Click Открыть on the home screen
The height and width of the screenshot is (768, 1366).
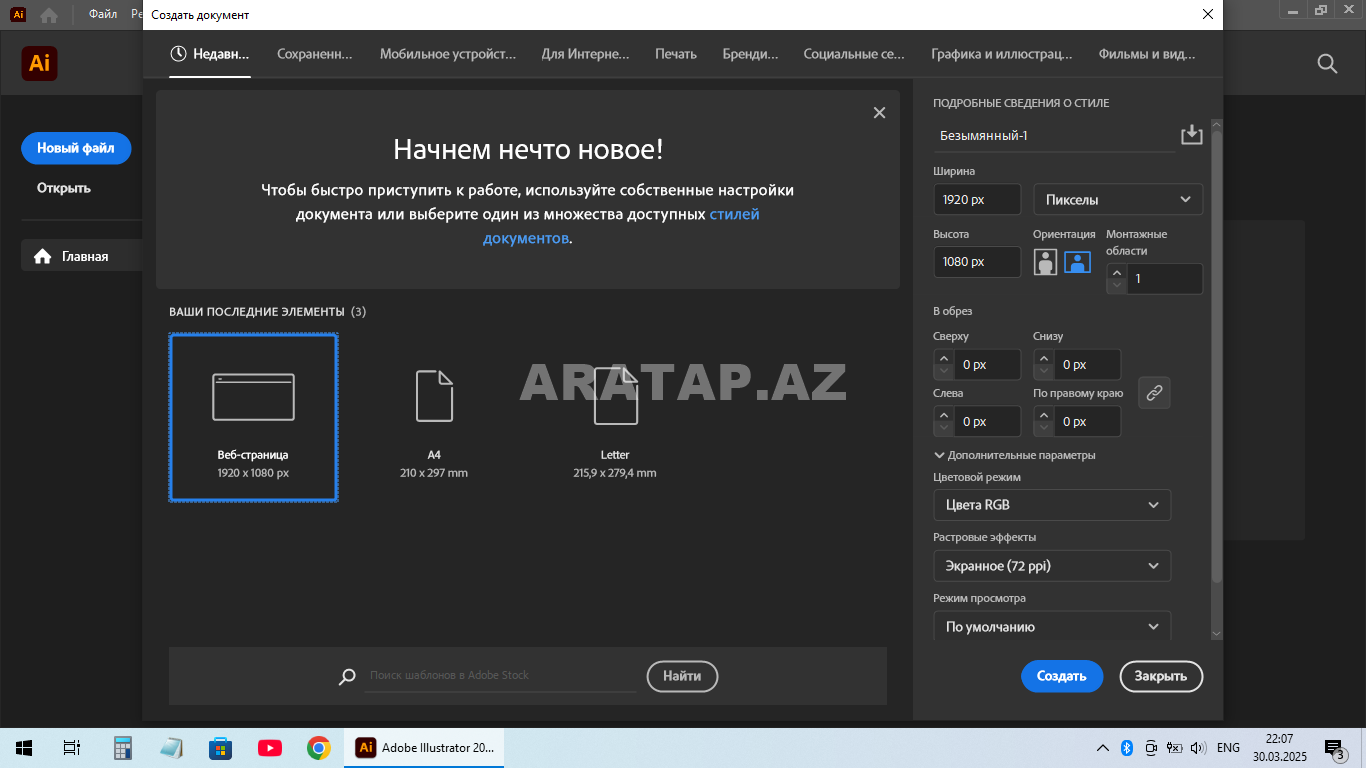point(64,188)
